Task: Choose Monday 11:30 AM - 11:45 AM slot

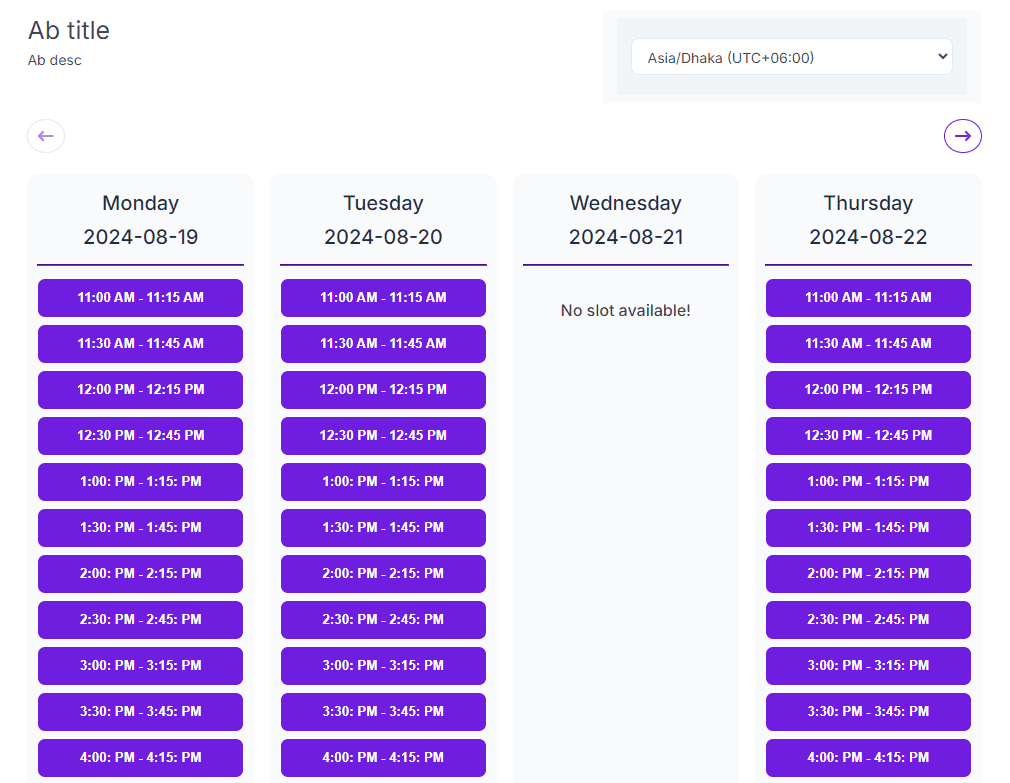Action: pos(140,344)
